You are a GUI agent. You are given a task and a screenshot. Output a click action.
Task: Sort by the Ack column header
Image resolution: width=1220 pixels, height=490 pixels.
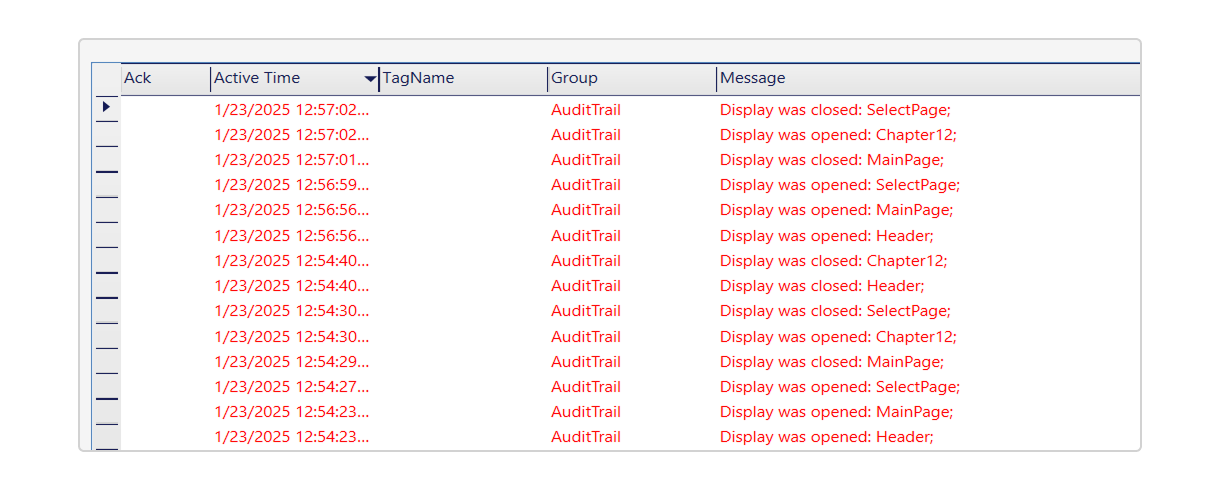click(x=166, y=78)
